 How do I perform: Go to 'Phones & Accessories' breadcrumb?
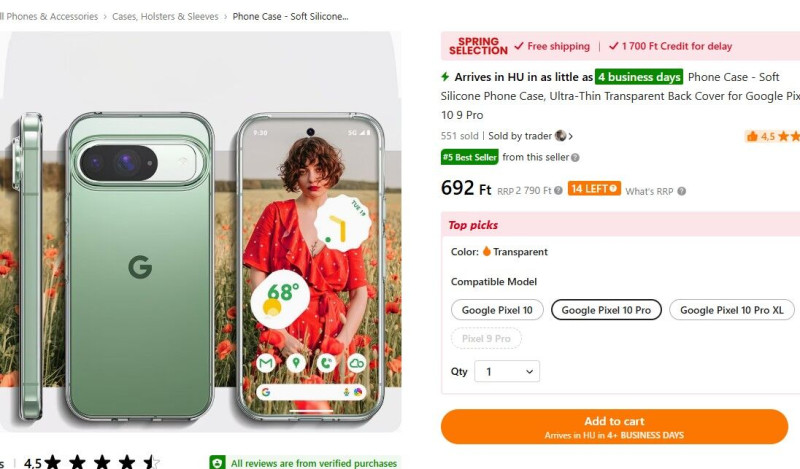tap(52, 17)
